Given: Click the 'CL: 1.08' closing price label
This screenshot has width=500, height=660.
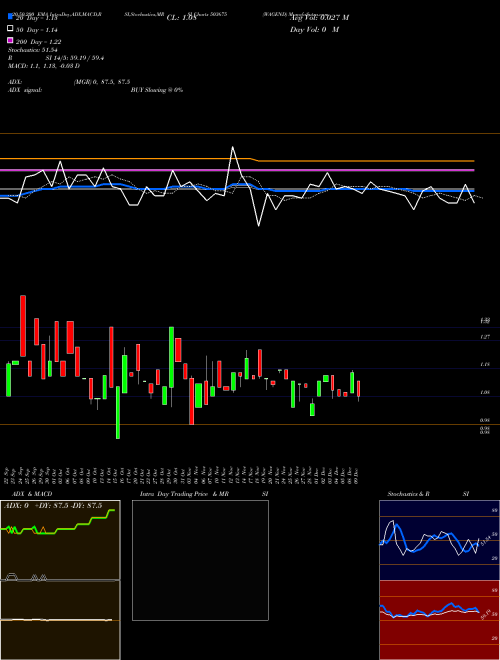Looking at the screenshot, I should [181, 18].
